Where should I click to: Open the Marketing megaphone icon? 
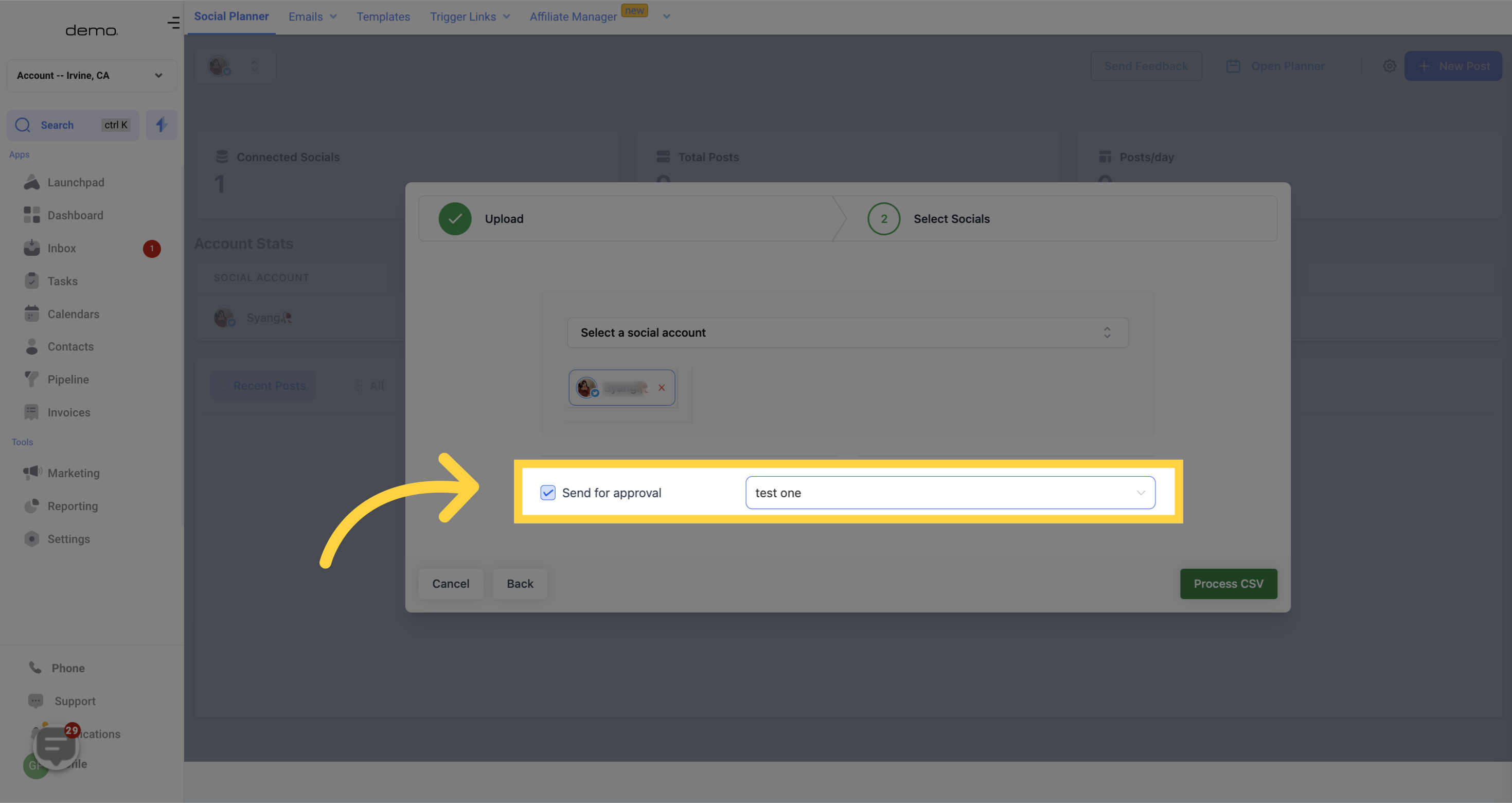(32, 473)
